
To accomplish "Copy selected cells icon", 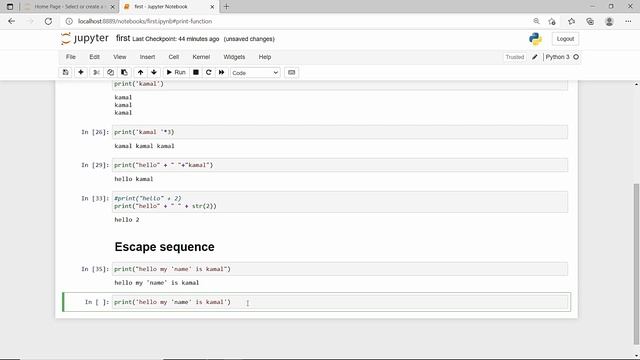I will pos(110,72).
